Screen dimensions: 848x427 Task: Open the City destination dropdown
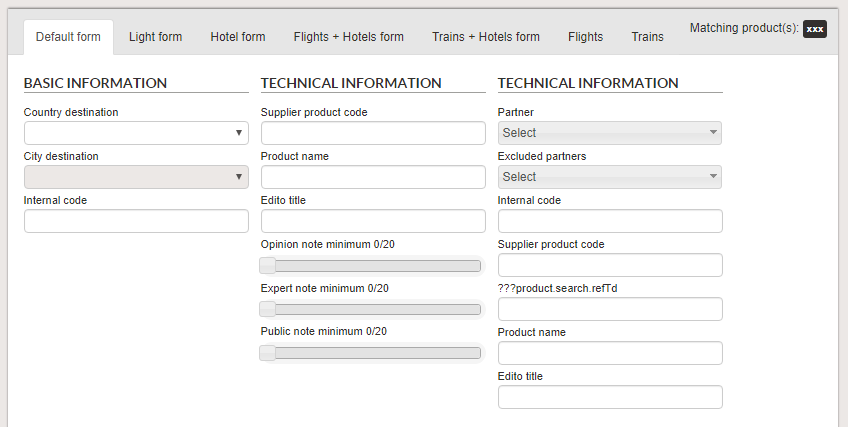[136, 177]
